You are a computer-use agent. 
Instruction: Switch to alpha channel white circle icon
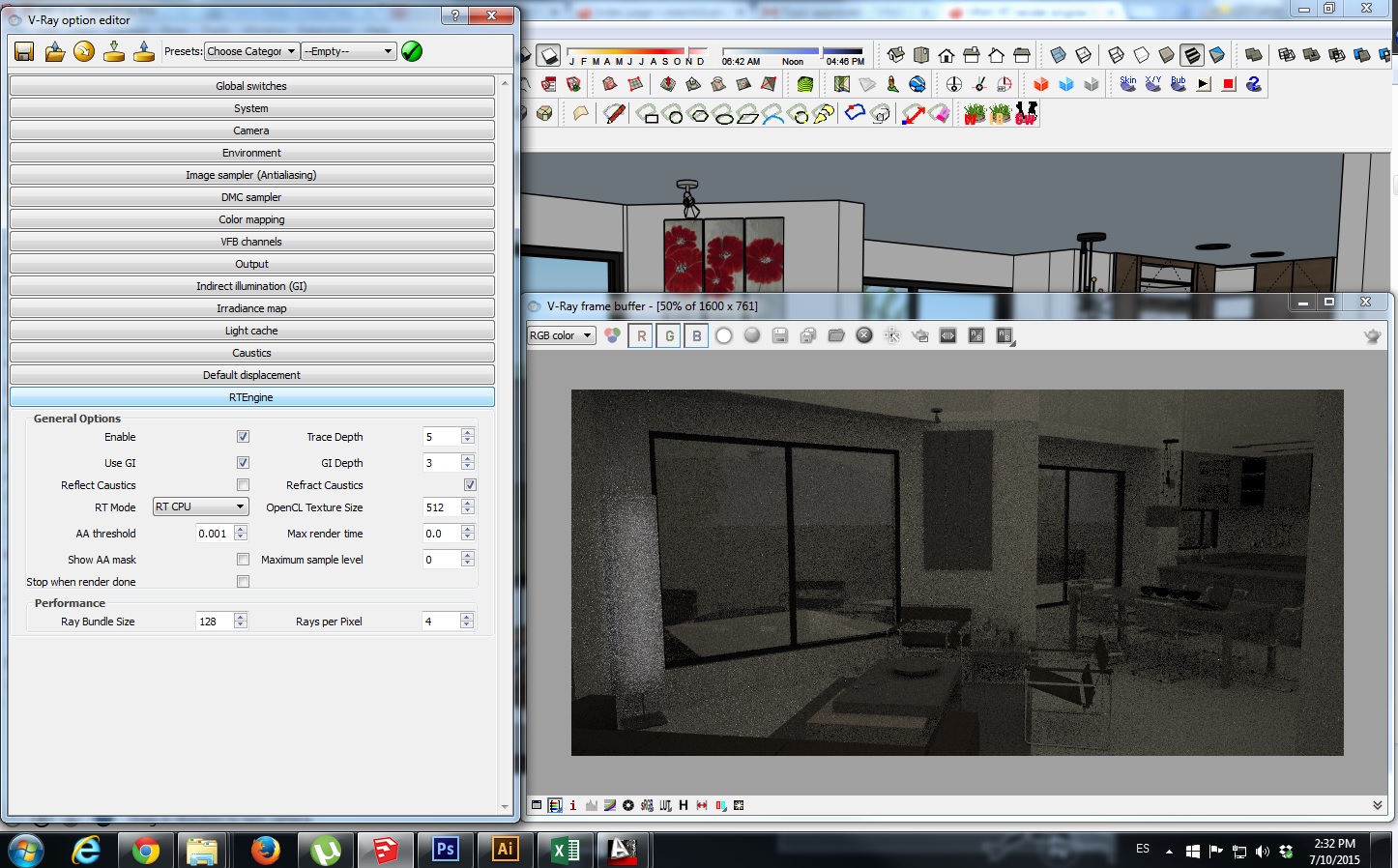(x=724, y=335)
